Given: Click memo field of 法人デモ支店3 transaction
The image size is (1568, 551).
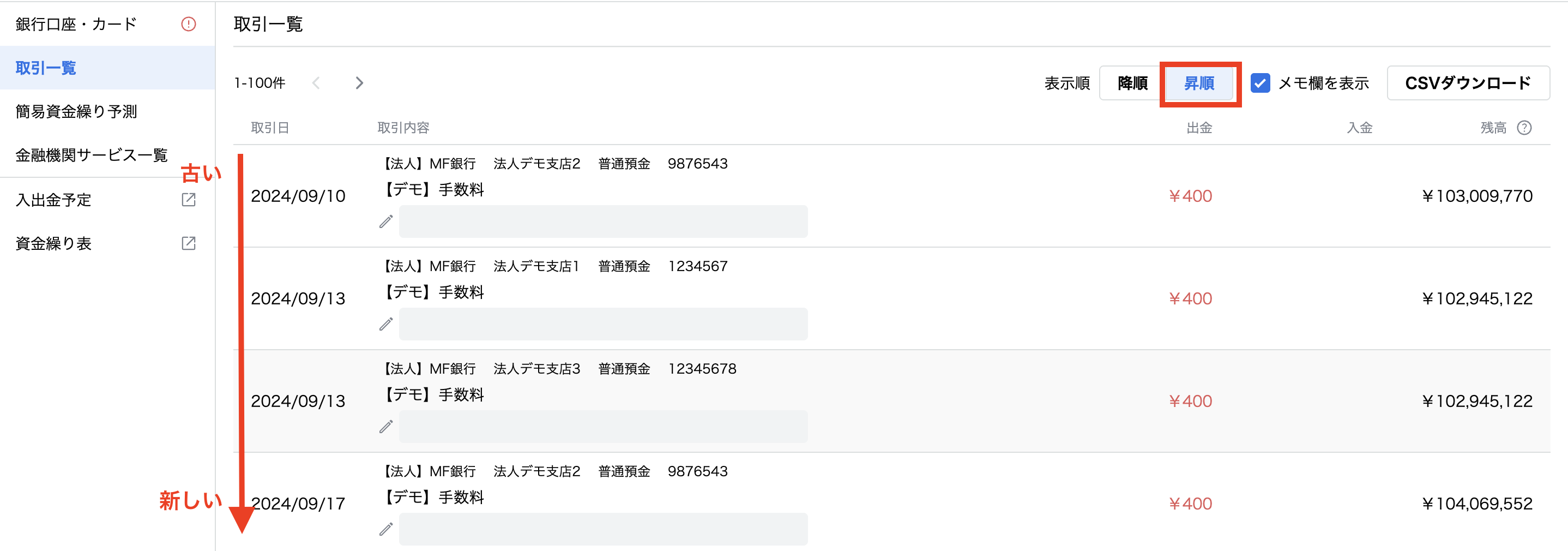Looking at the screenshot, I should point(603,427).
